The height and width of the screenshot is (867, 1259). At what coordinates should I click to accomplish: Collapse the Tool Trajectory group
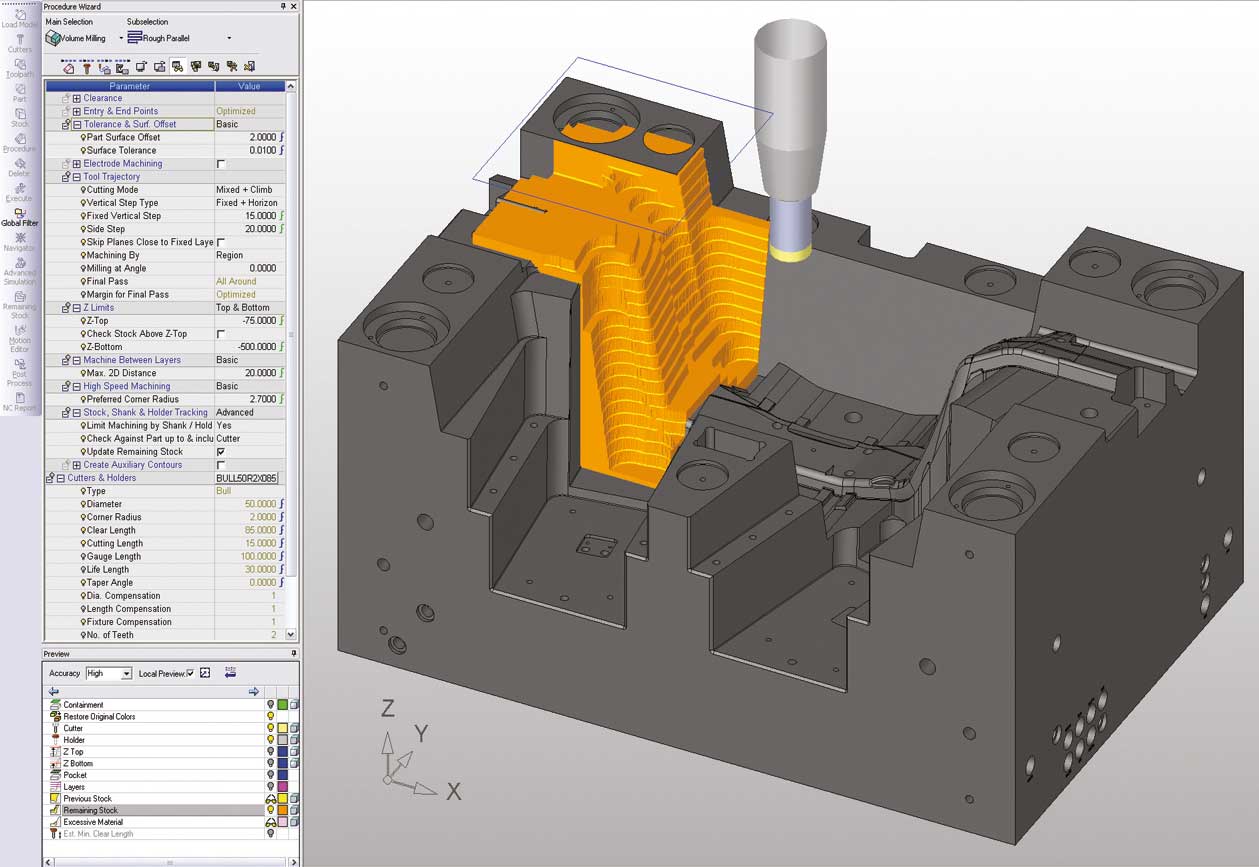(x=76, y=177)
